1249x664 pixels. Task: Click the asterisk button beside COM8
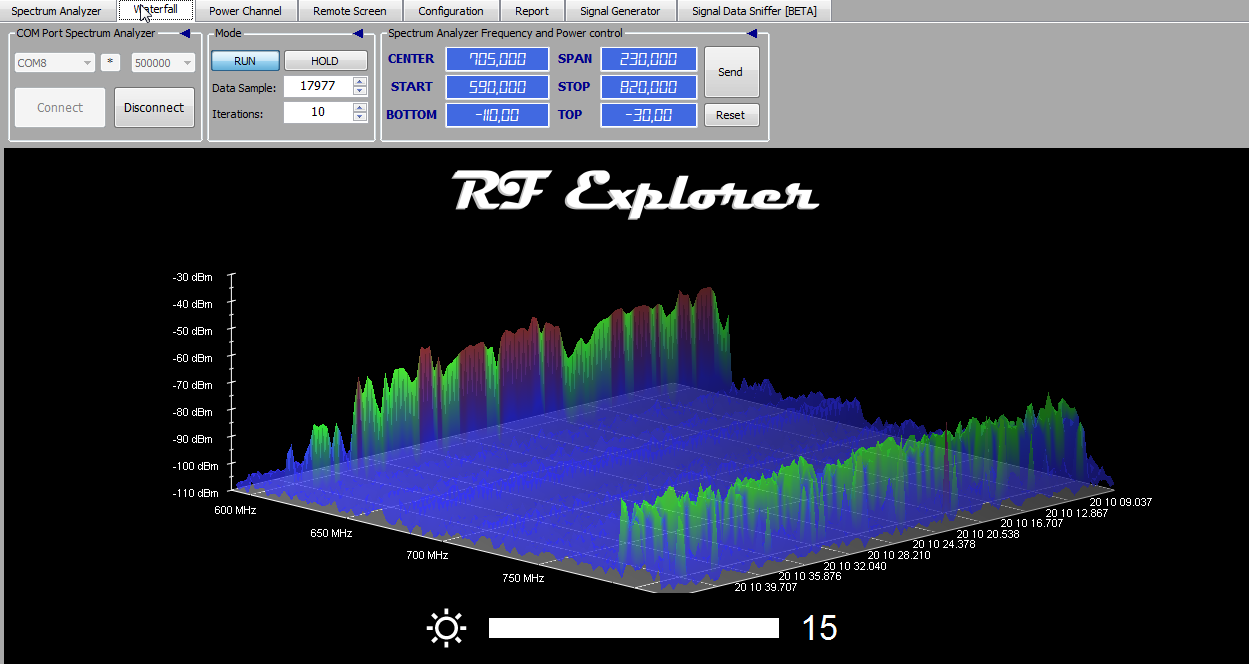click(x=111, y=62)
